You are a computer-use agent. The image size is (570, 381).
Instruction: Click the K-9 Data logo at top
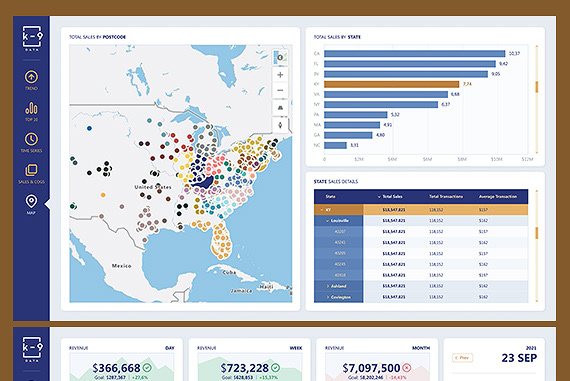click(32, 38)
